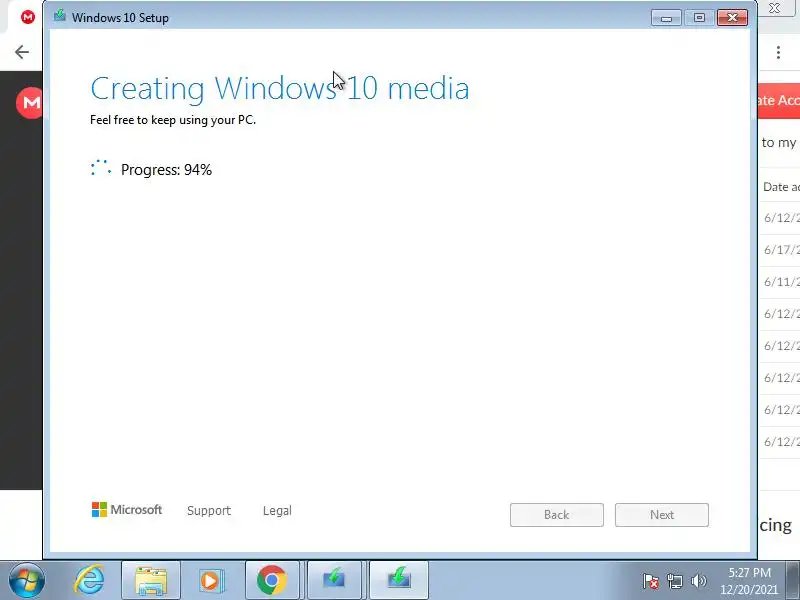
Task: Minimize the Windows 10 Setup window
Action: click(666, 18)
